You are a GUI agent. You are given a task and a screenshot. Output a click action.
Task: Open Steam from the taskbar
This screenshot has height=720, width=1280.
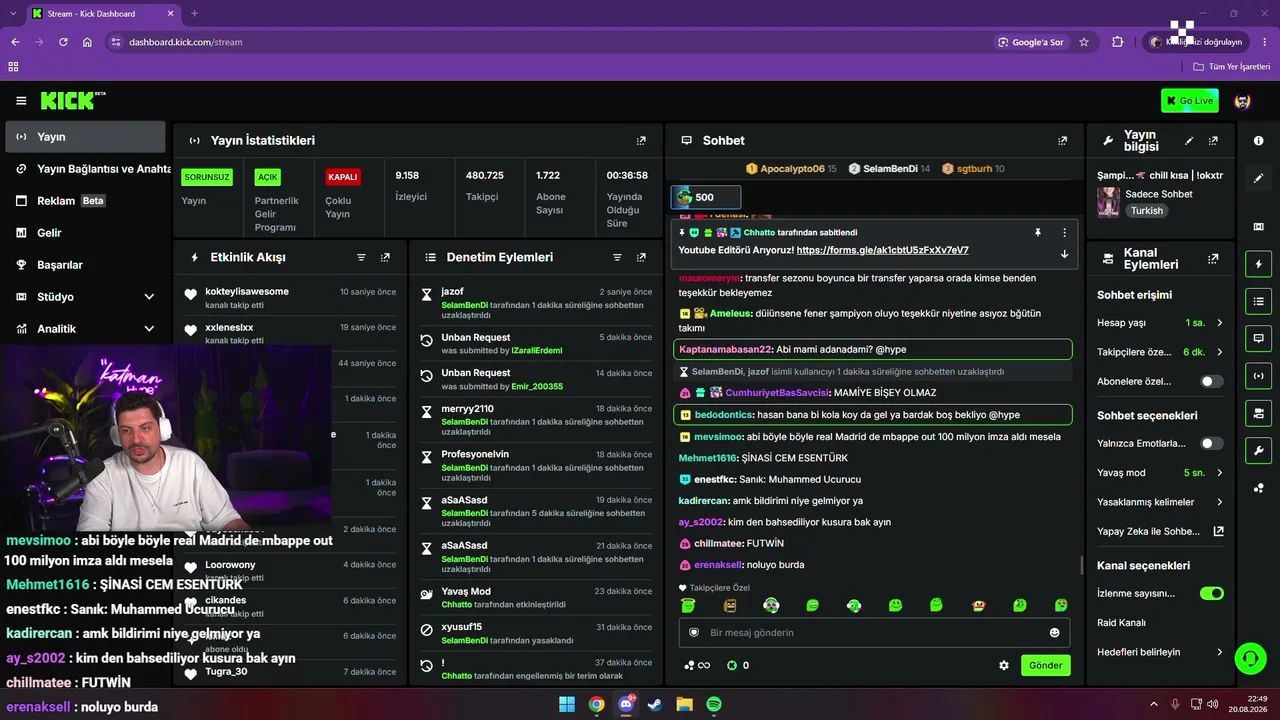pos(655,704)
